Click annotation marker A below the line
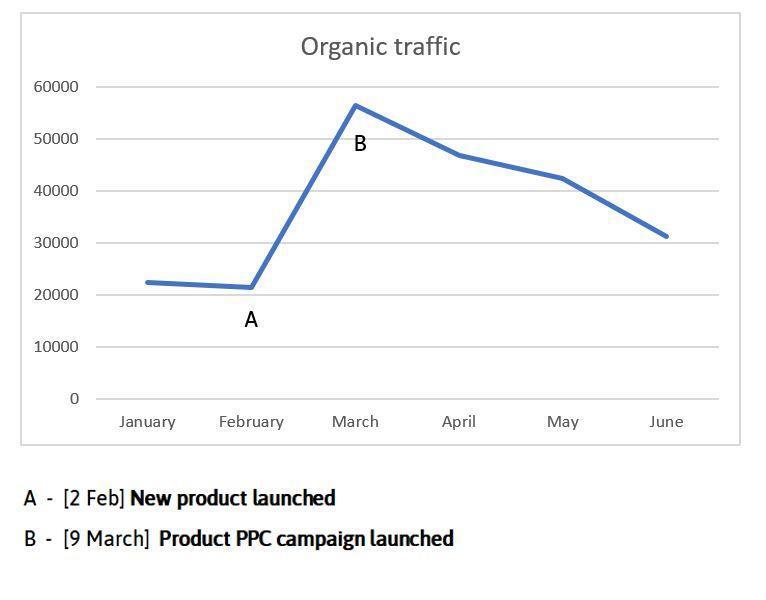Viewport: 766px width, 600px height. coord(251,320)
